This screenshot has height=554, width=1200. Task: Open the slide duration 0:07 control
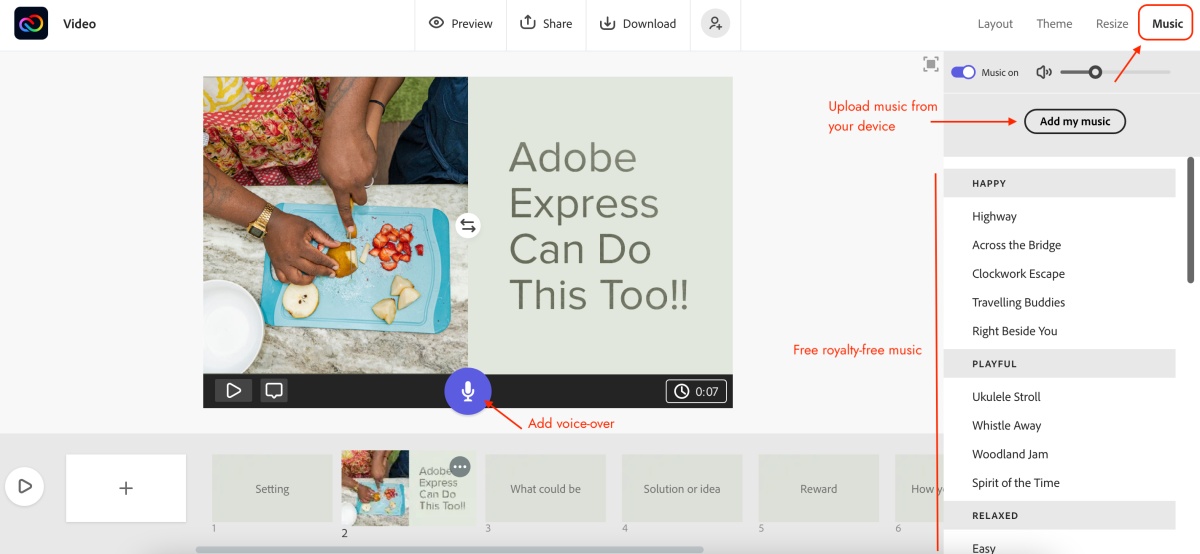pos(696,391)
